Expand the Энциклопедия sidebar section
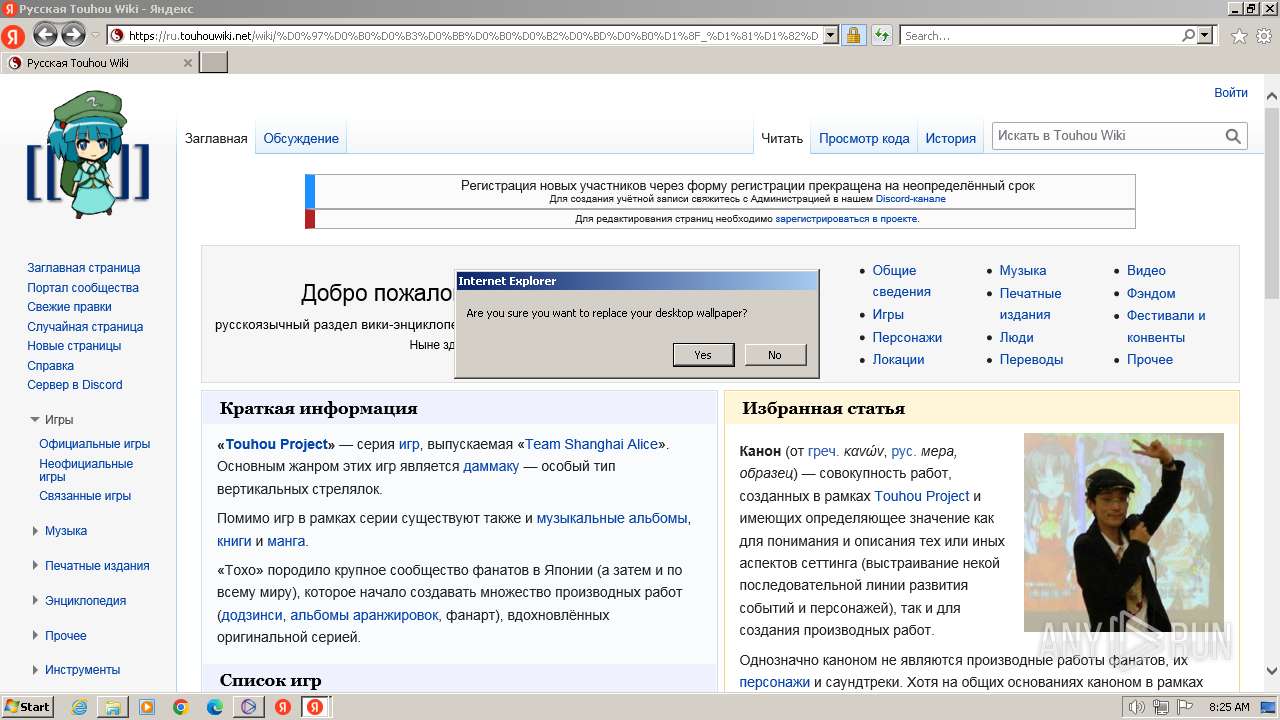1280x720 pixels. pos(35,601)
